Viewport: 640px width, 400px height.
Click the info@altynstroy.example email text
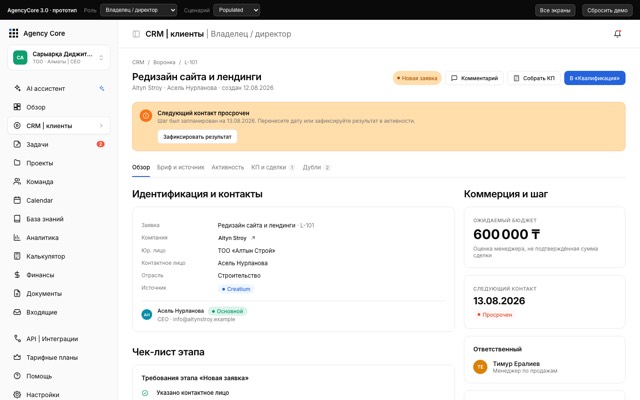pyautogui.click(x=204, y=319)
